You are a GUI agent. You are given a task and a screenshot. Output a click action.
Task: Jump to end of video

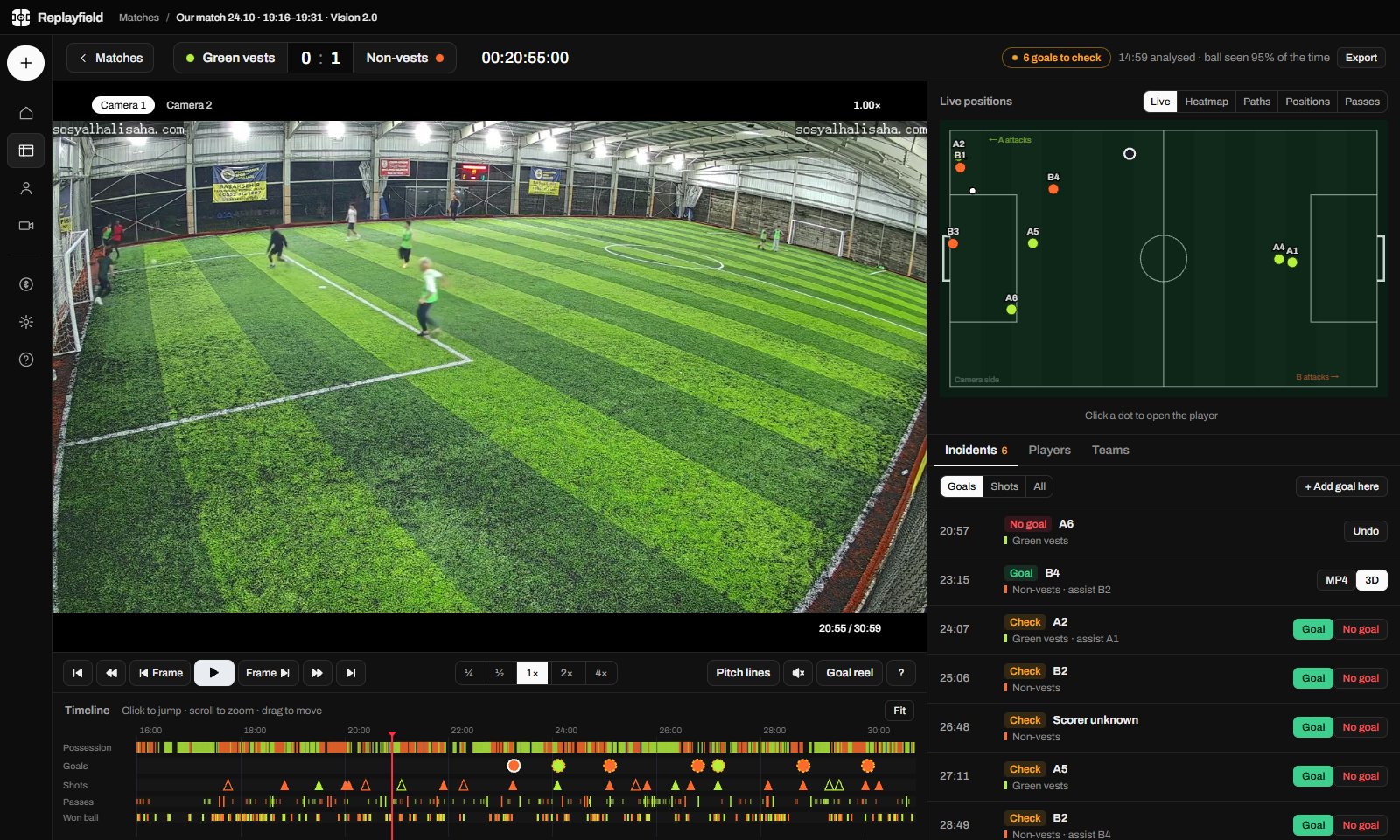pos(350,673)
